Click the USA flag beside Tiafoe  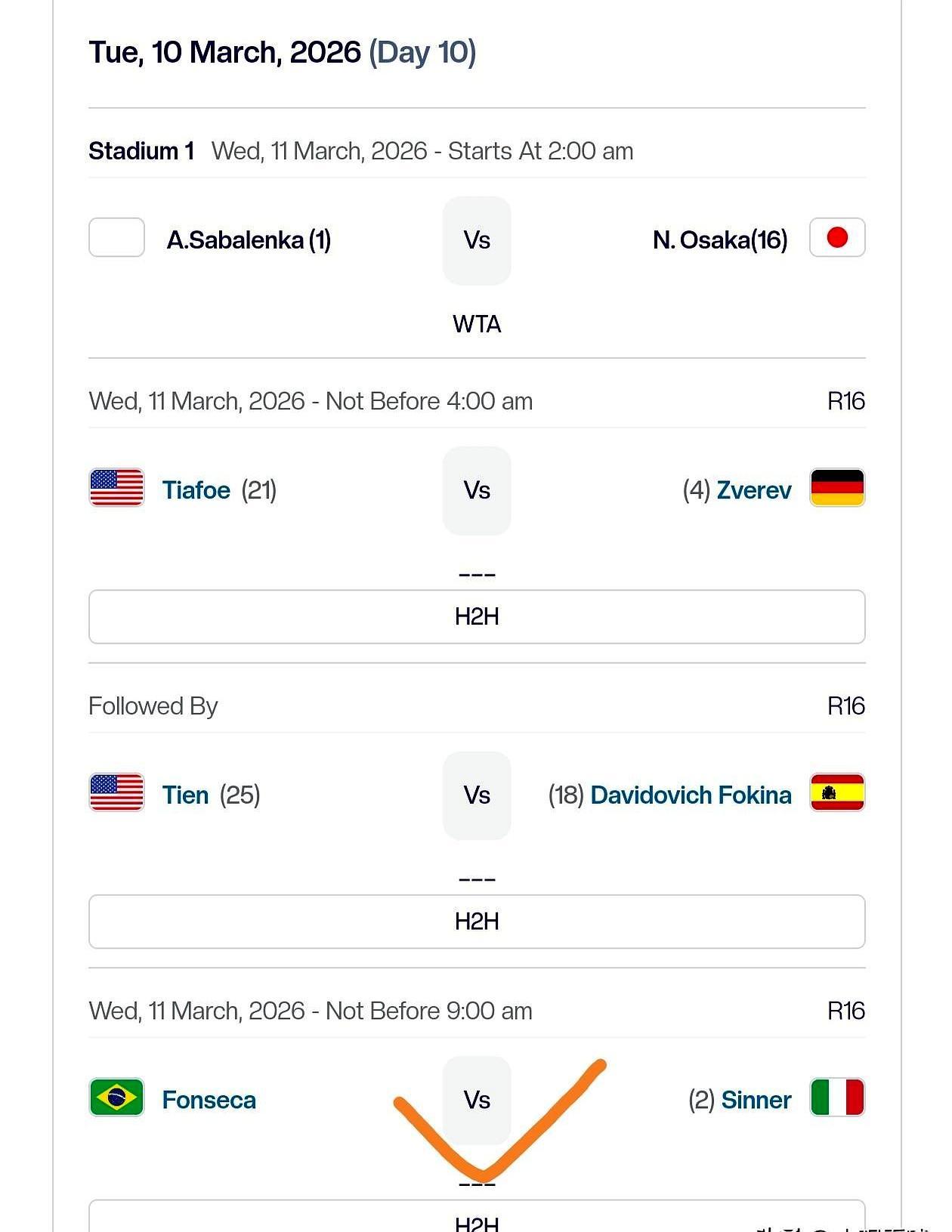click(116, 488)
